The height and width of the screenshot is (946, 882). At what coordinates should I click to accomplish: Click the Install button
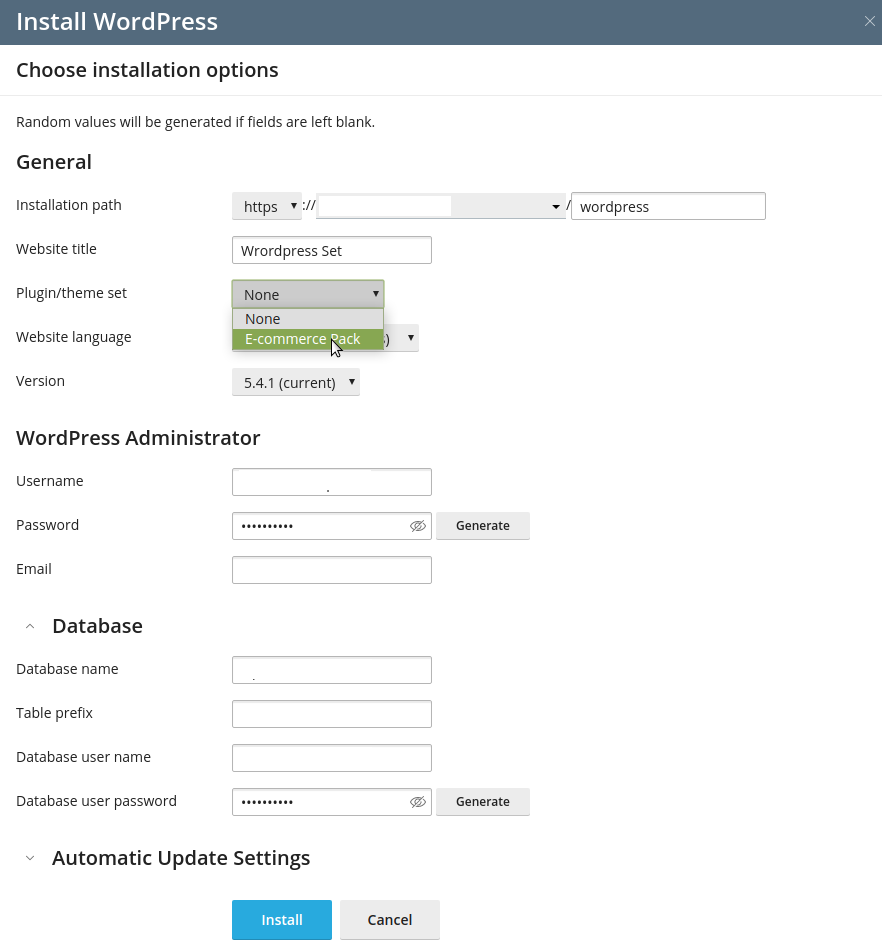[x=282, y=920]
